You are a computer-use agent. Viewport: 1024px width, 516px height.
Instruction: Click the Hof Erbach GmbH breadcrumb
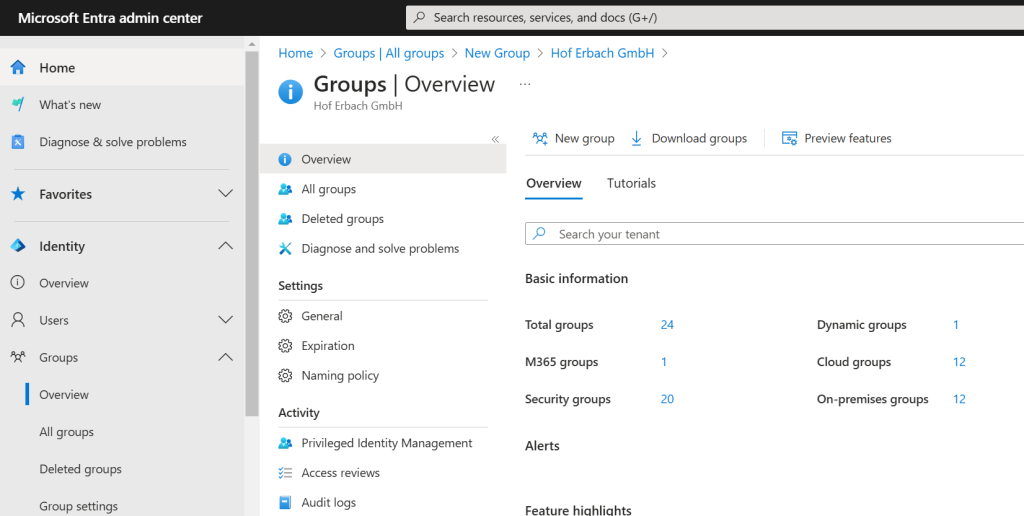(x=602, y=53)
